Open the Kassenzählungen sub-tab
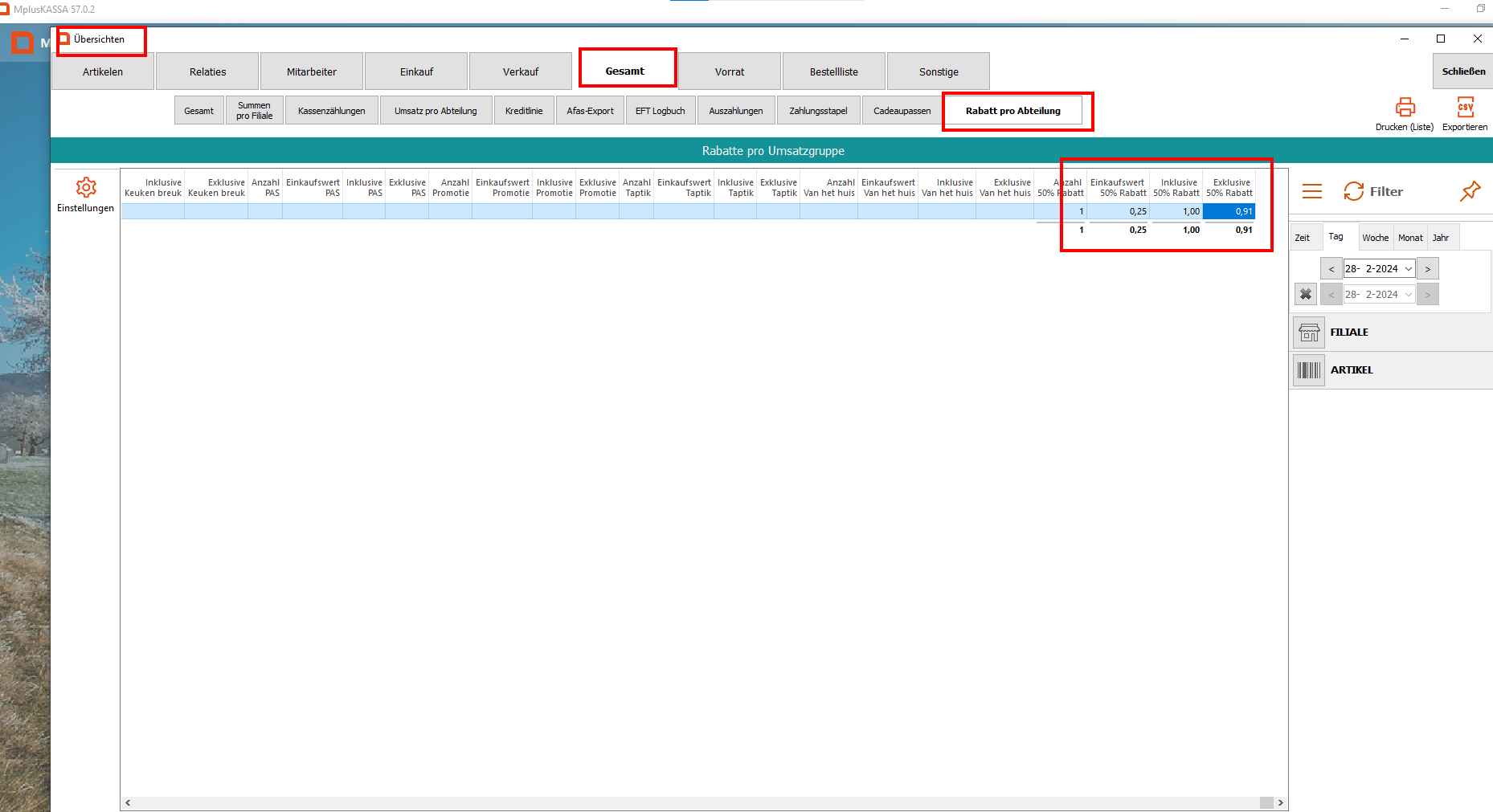This screenshot has height=812, width=1493. coord(331,111)
